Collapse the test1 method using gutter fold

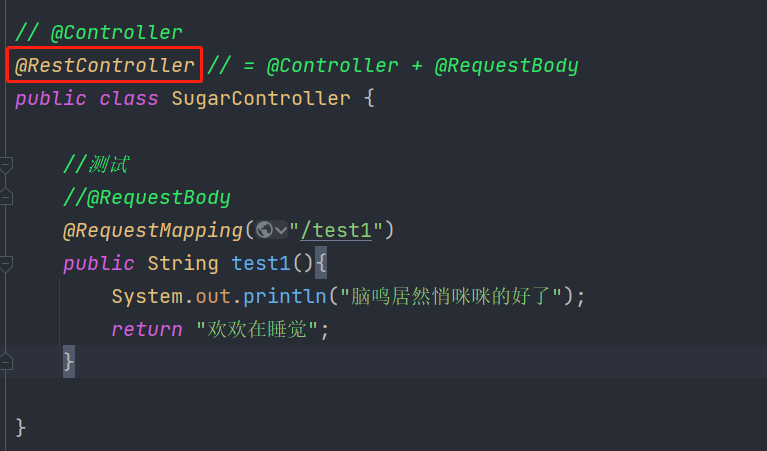click(x=6, y=264)
